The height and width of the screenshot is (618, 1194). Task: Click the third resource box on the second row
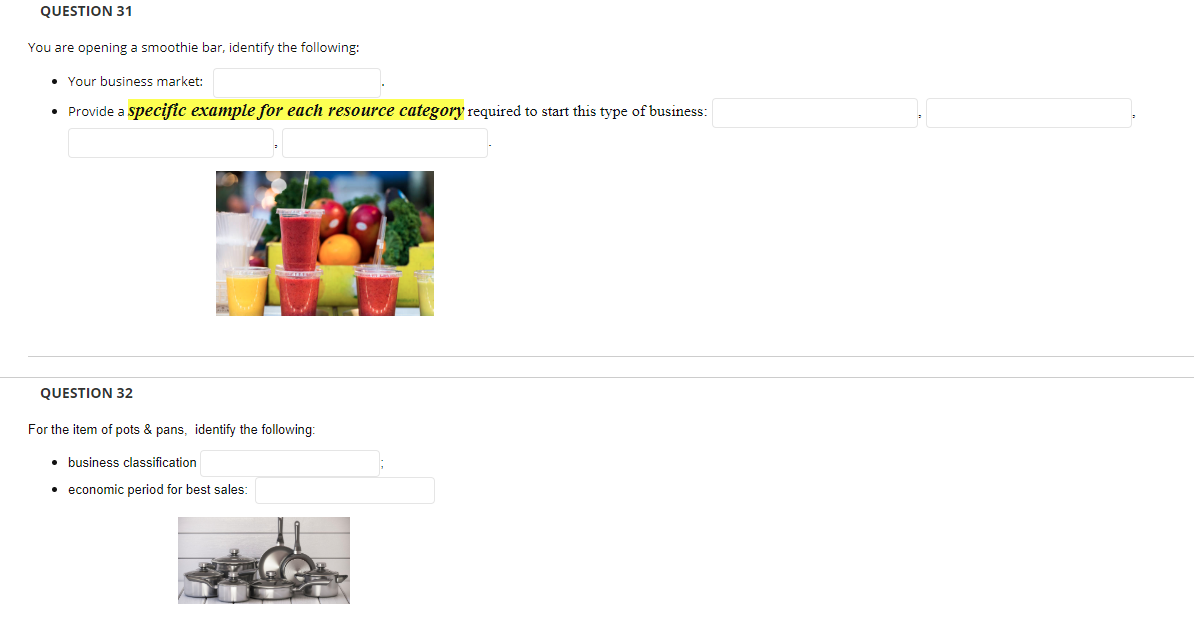[171, 143]
